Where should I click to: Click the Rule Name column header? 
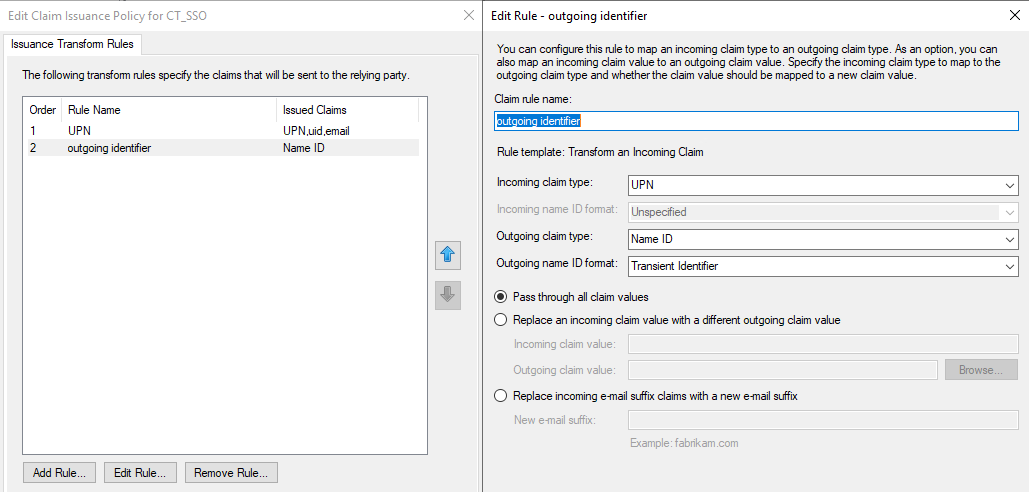(x=169, y=110)
